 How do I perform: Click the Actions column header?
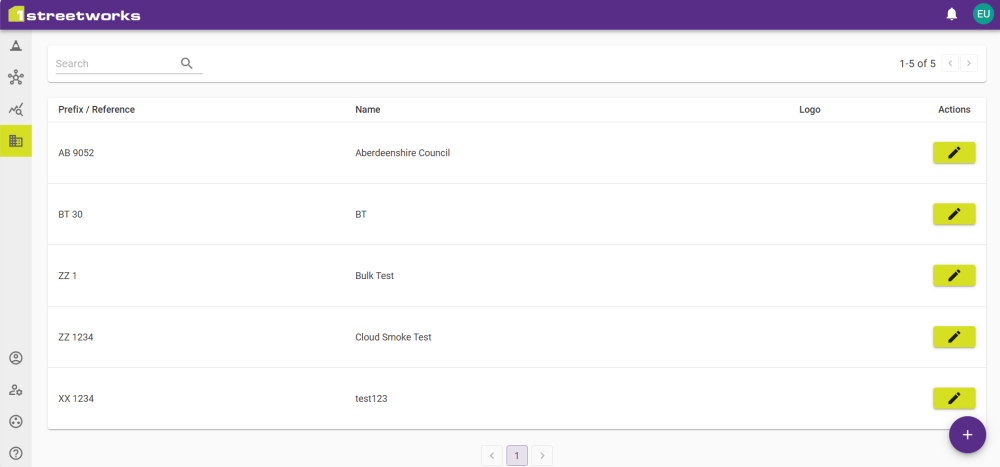[954, 110]
